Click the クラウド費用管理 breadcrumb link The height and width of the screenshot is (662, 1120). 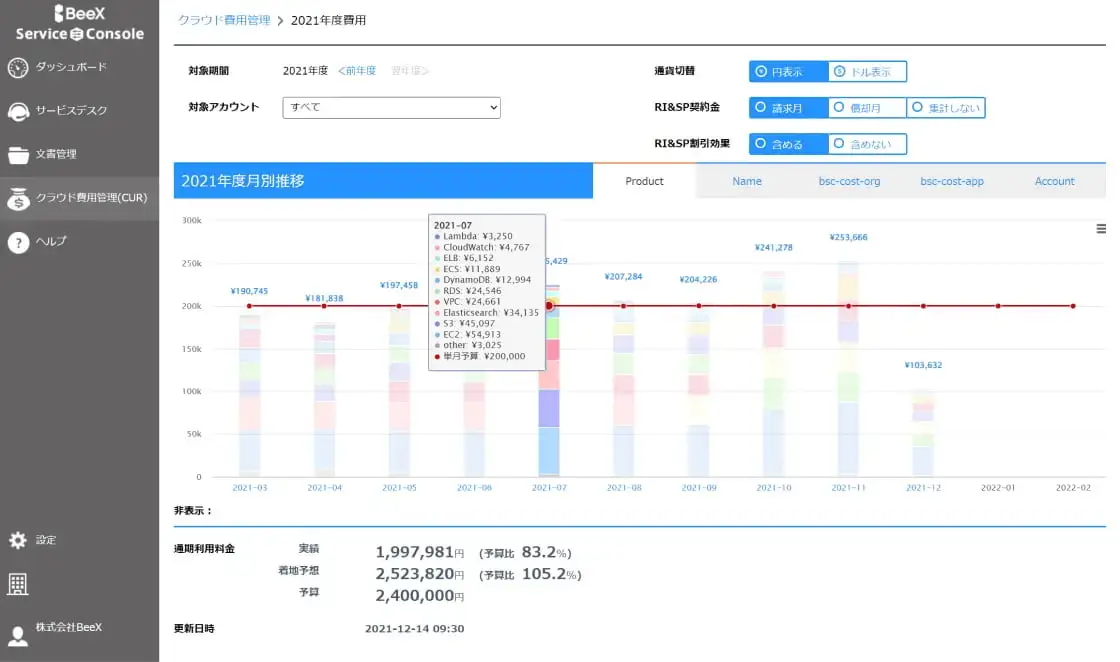pos(224,20)
